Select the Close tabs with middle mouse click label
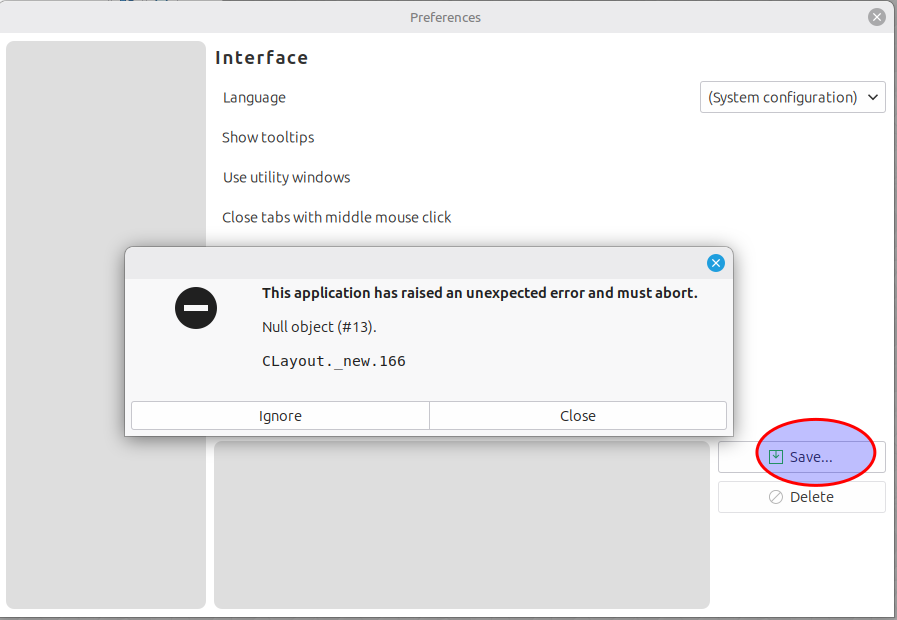The image size is (897, 620). [x=336, y=217]
